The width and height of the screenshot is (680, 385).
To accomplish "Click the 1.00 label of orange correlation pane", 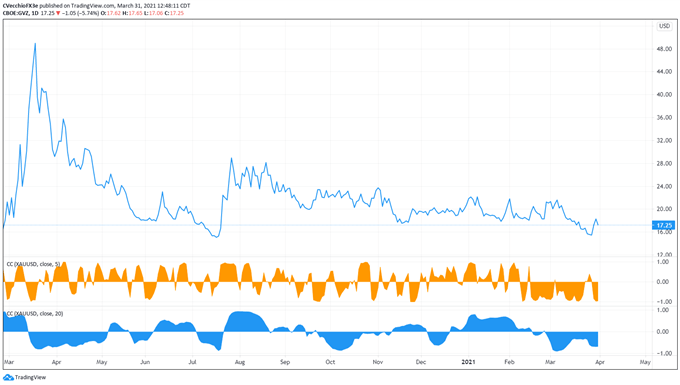I will coord(663,262).
